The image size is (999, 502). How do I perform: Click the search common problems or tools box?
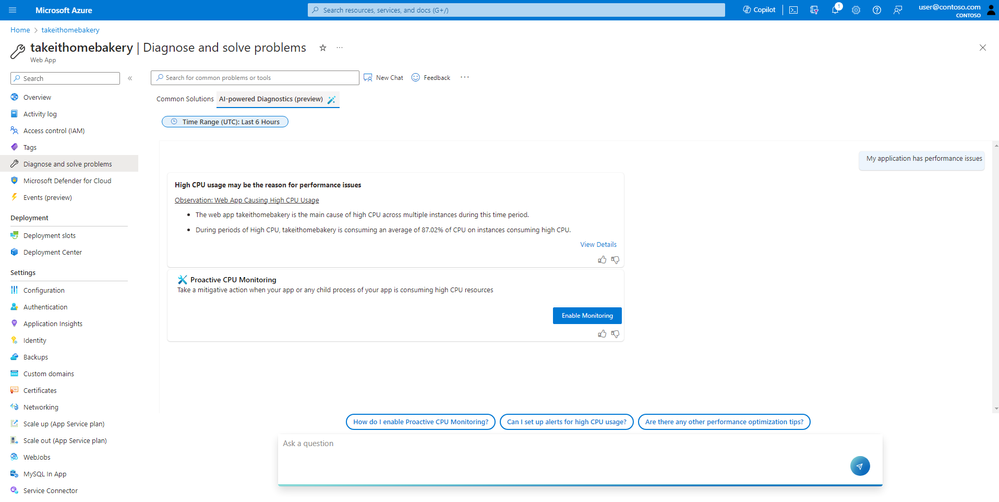[x=255, y=78]
